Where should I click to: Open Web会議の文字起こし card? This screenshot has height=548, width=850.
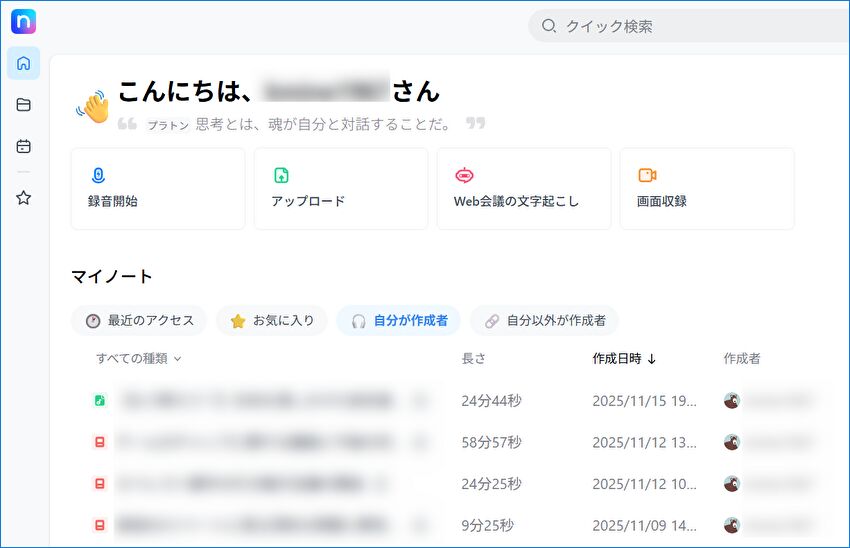(x=523, y=189)
